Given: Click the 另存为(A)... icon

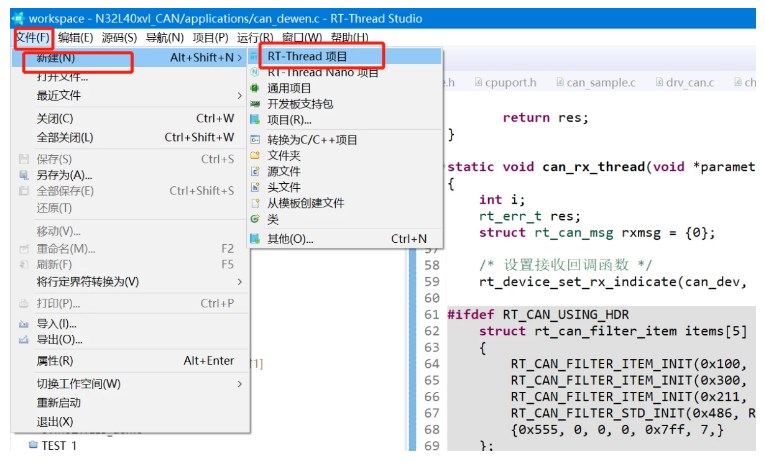Looking at the screenshot, I should (x=23, y=175).
